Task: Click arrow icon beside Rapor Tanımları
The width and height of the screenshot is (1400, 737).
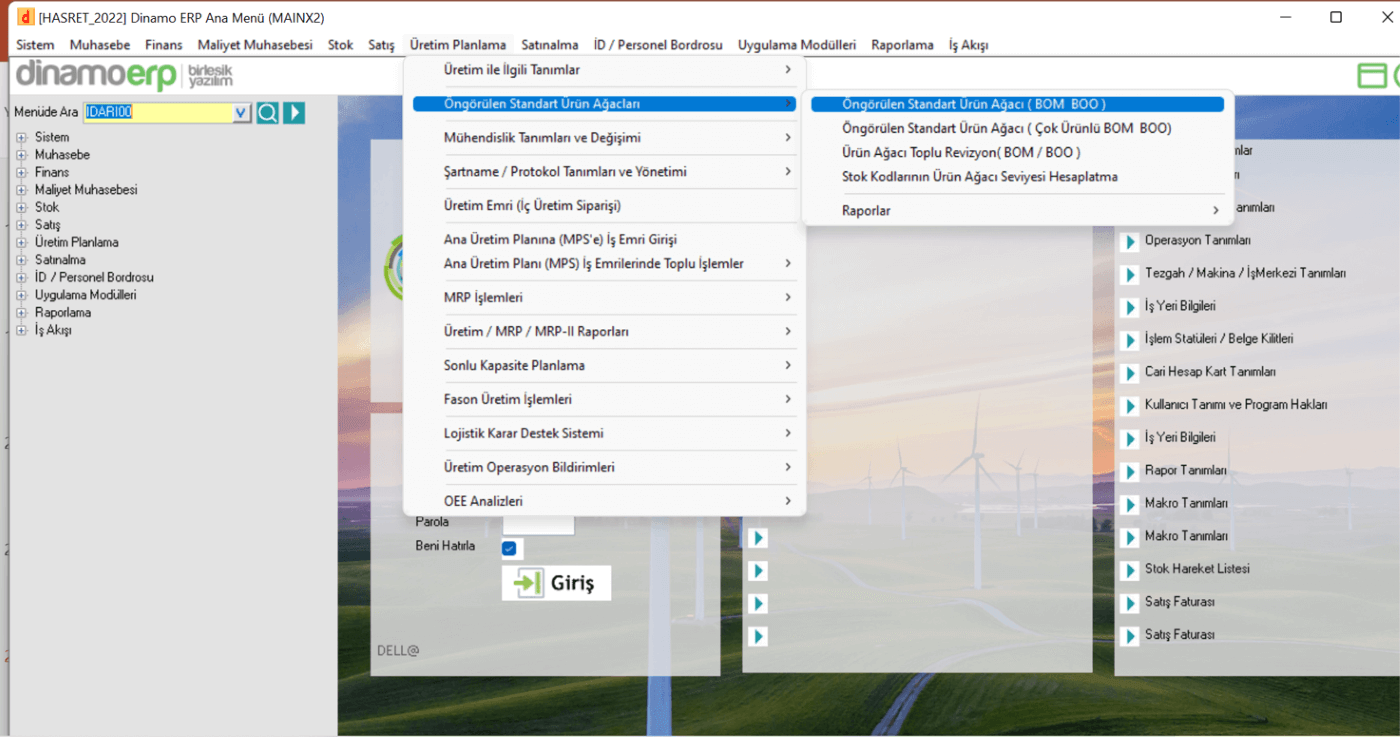Action: click(1129, 472)
